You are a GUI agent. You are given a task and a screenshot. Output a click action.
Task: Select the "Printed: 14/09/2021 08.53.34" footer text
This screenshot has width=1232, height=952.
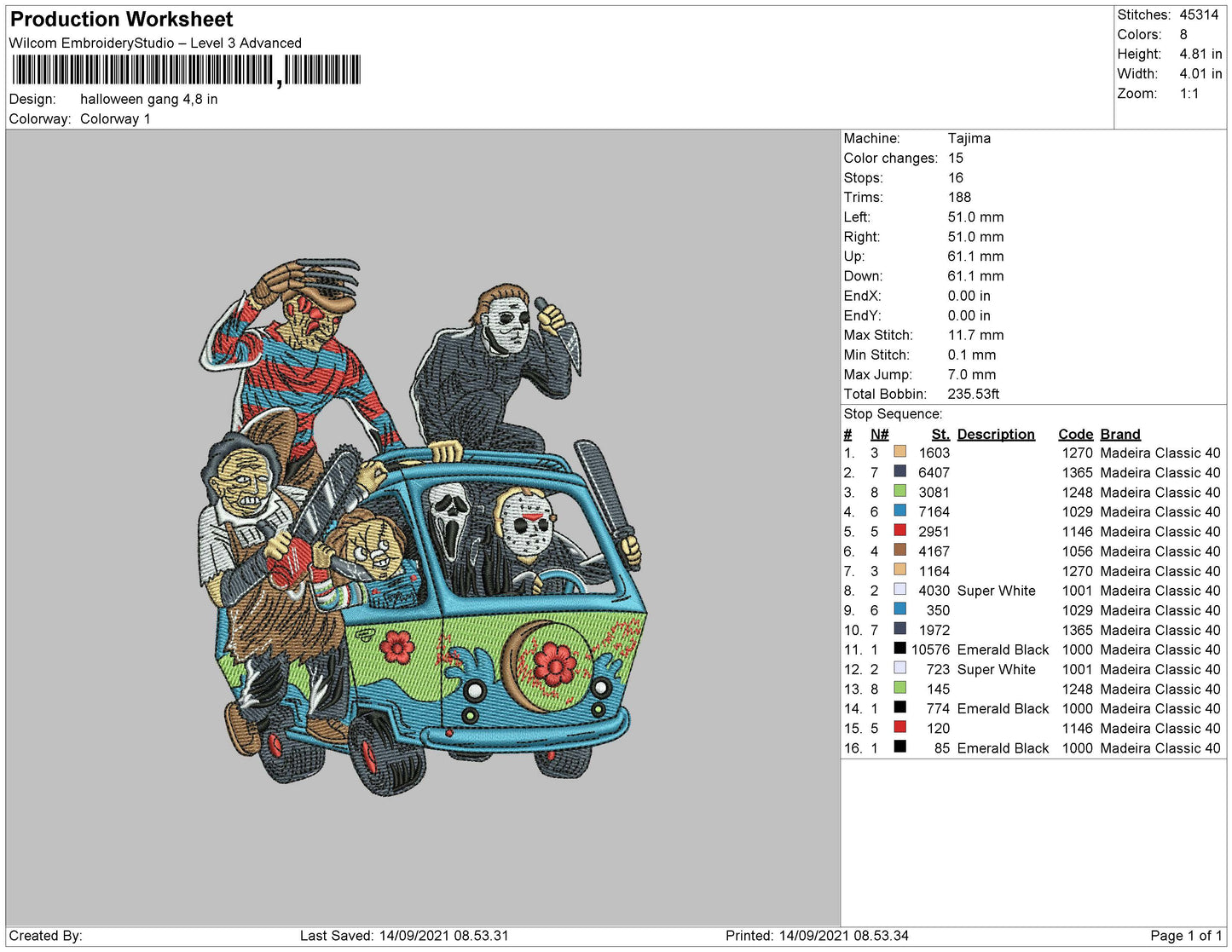(817, 935)
